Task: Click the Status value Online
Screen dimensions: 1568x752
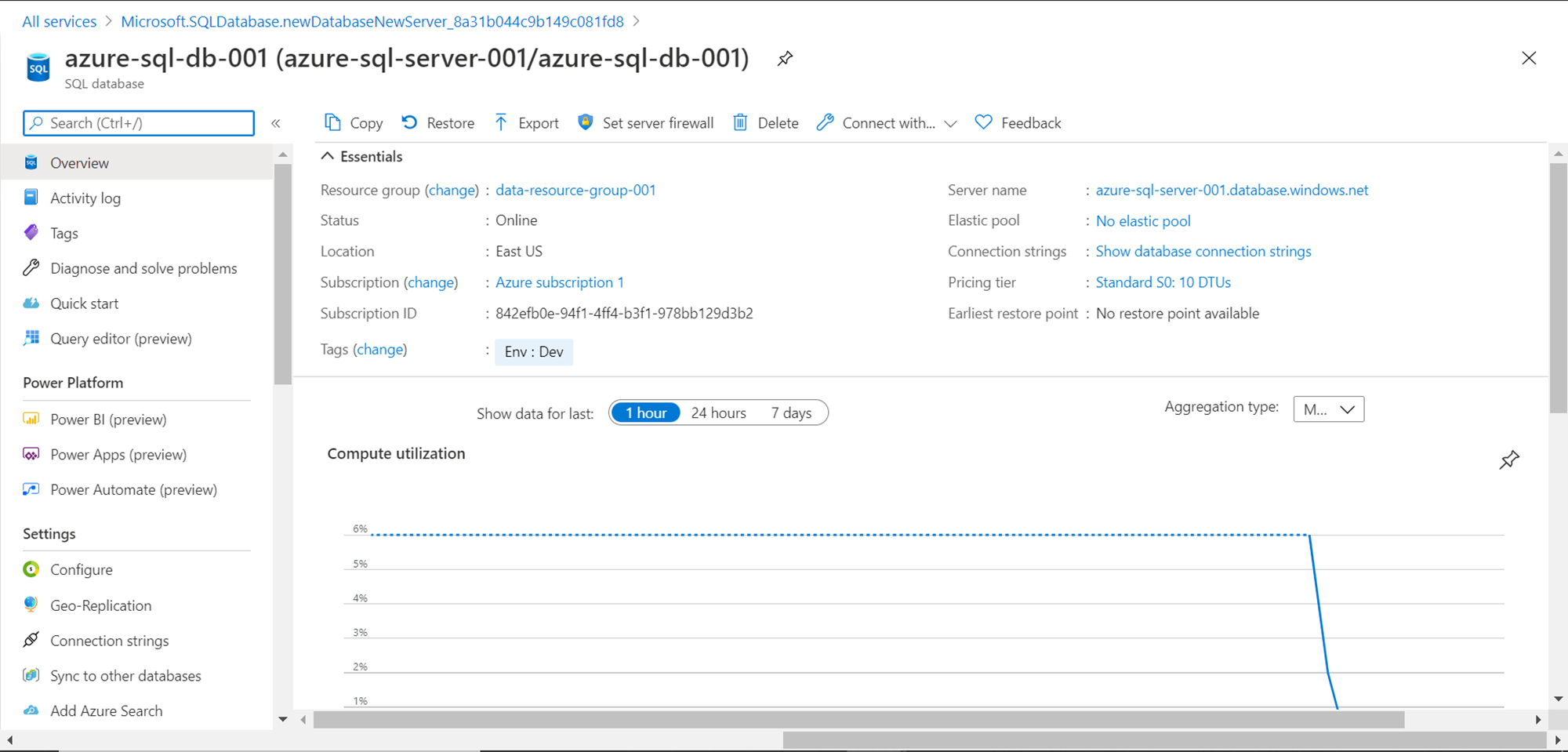Action: pyautogui.click(x=516, y=220)
